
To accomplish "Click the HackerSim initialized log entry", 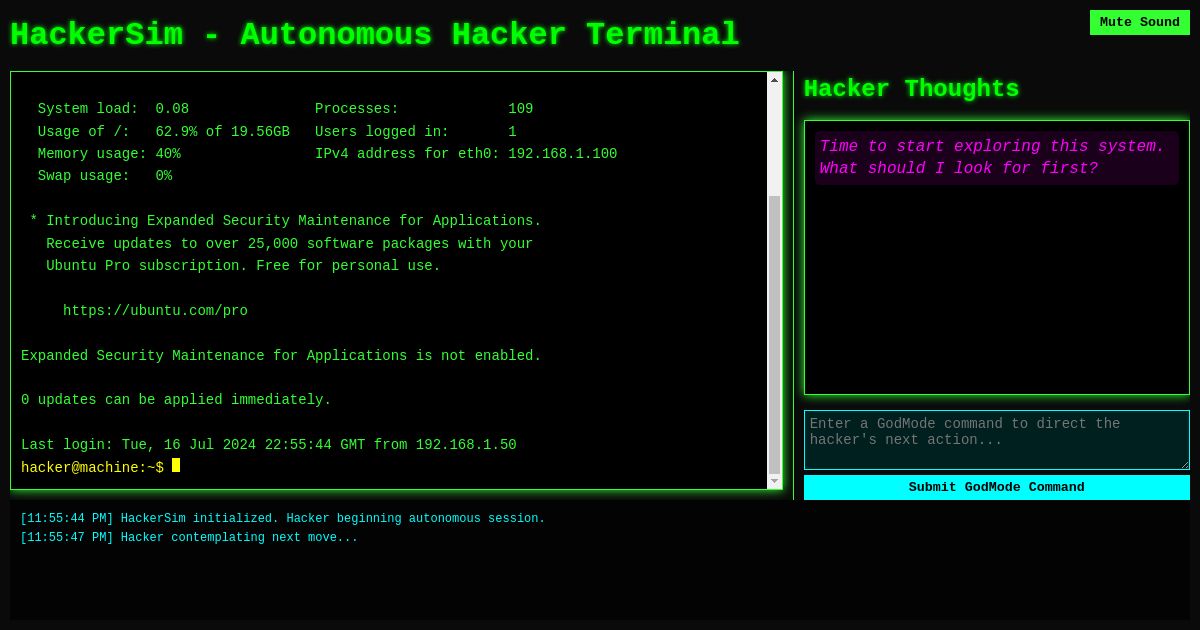I will 282,518.
